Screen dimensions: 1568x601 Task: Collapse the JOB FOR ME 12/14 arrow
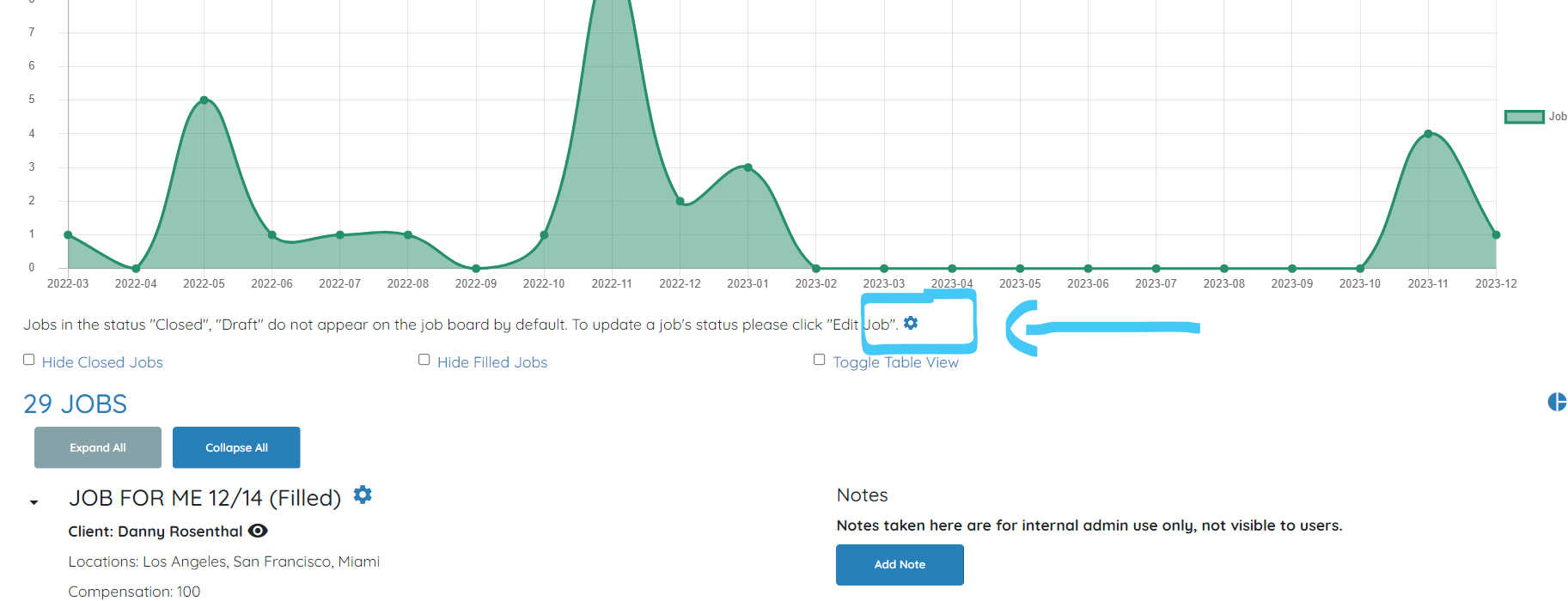pos(34,502)
